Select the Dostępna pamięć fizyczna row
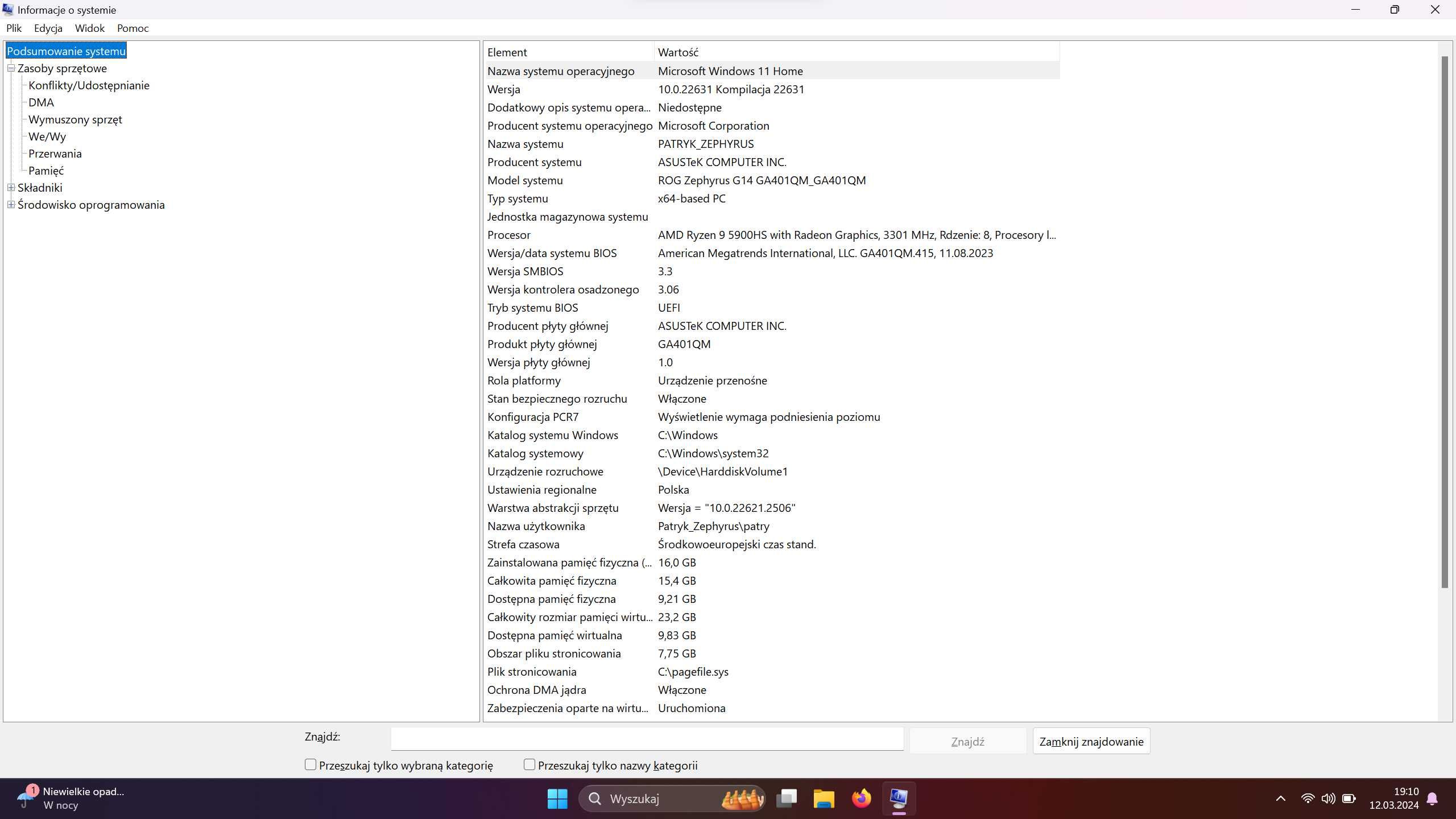 [772, 599]
